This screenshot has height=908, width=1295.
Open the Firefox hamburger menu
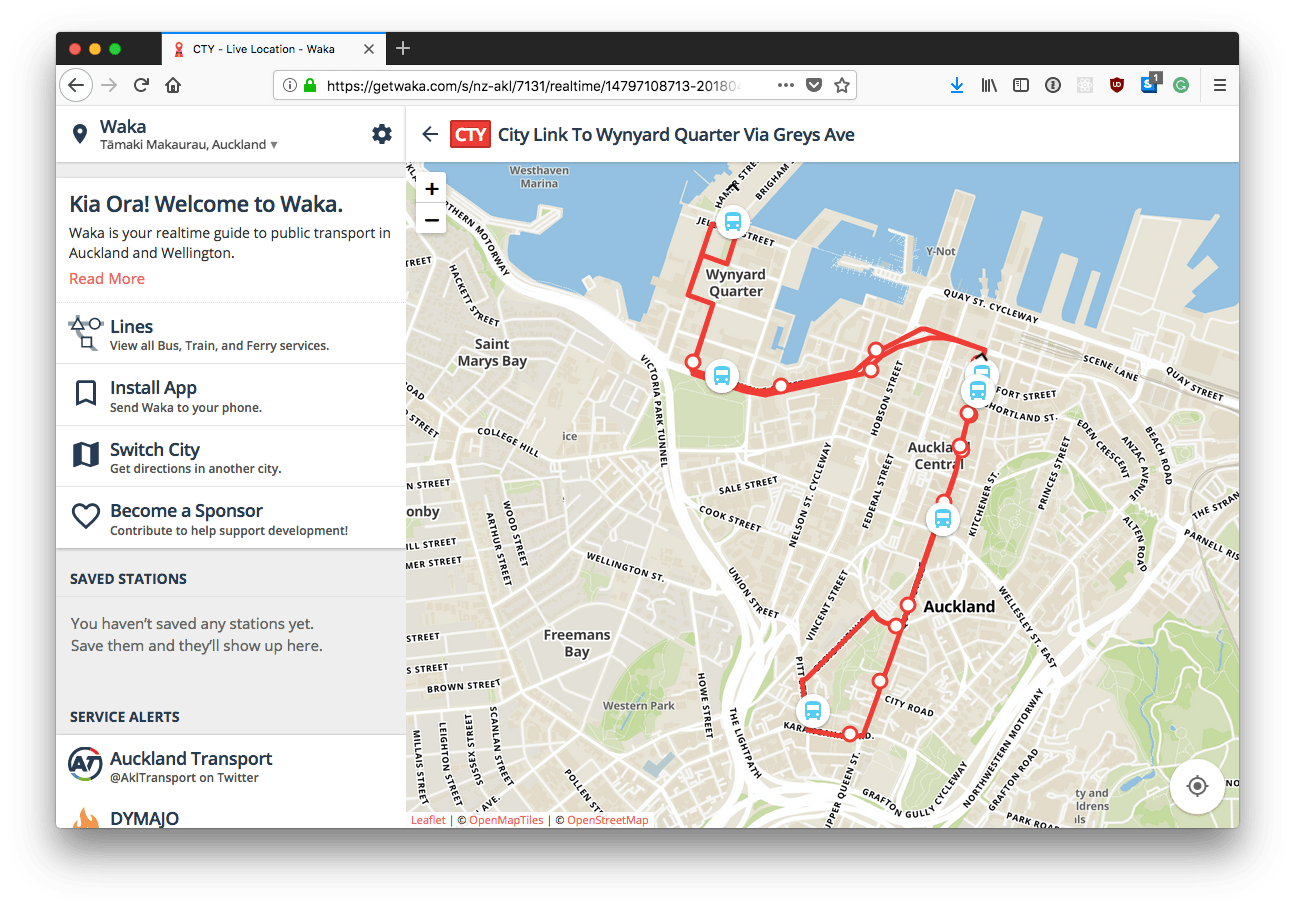[x=1219, y=86]
